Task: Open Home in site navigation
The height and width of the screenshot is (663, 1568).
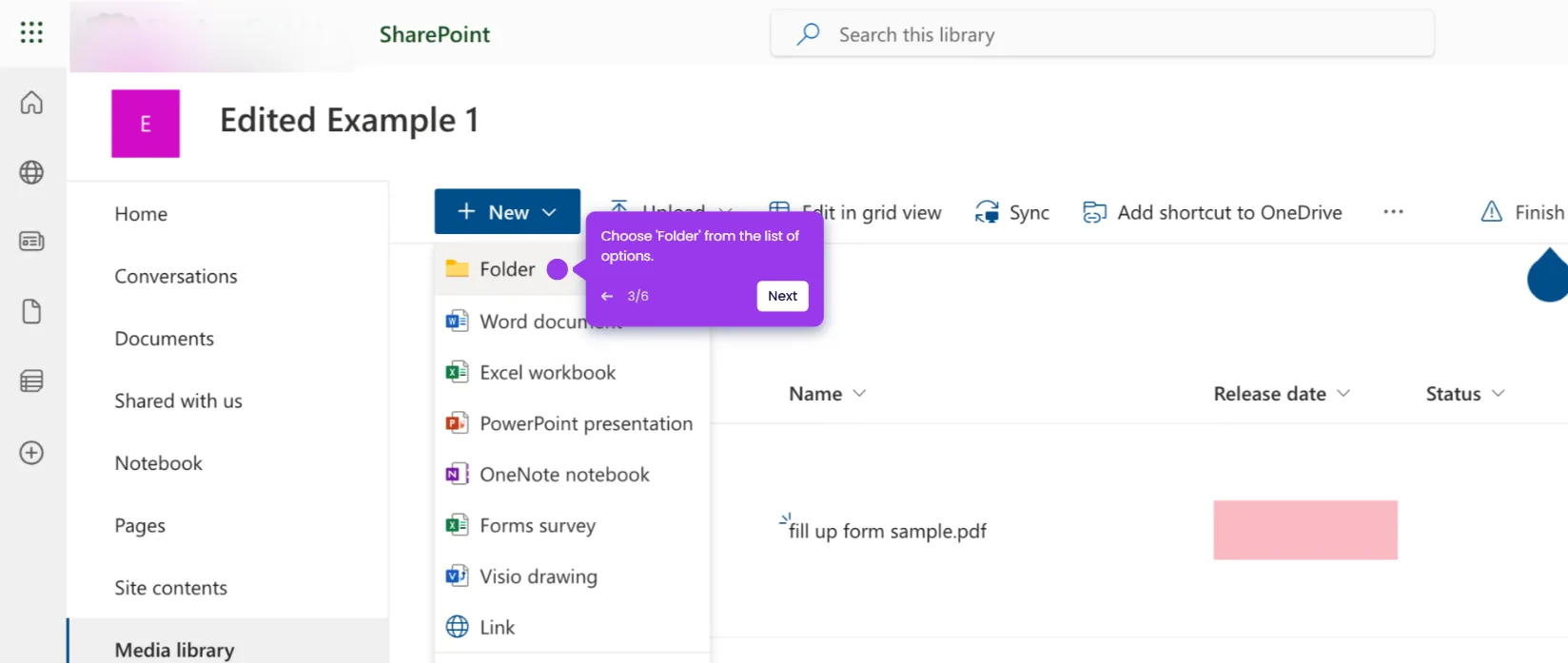Action: click(141, 214)
